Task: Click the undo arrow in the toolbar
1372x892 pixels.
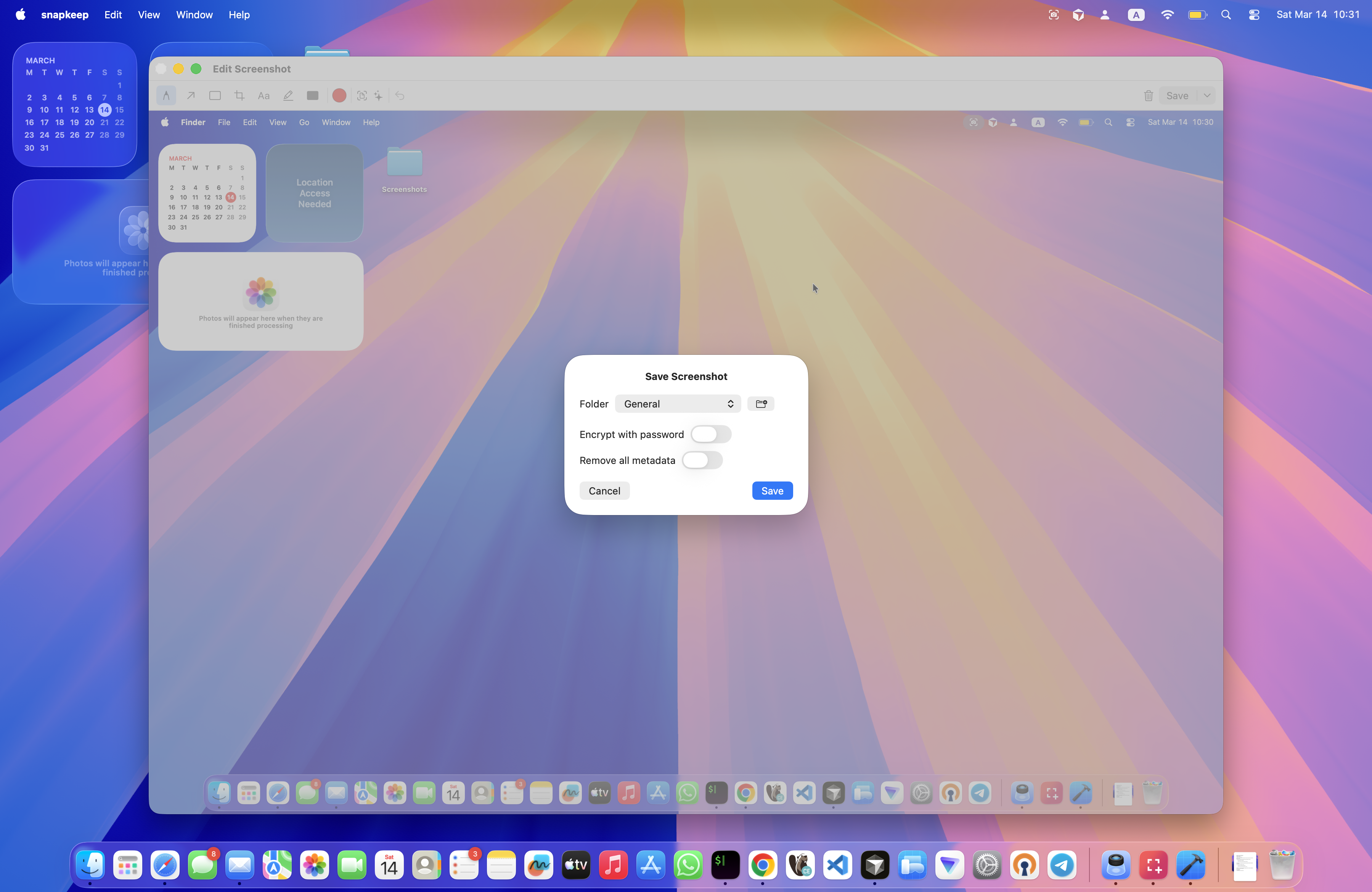Action: pyautogui.click(x=400, y=96)
